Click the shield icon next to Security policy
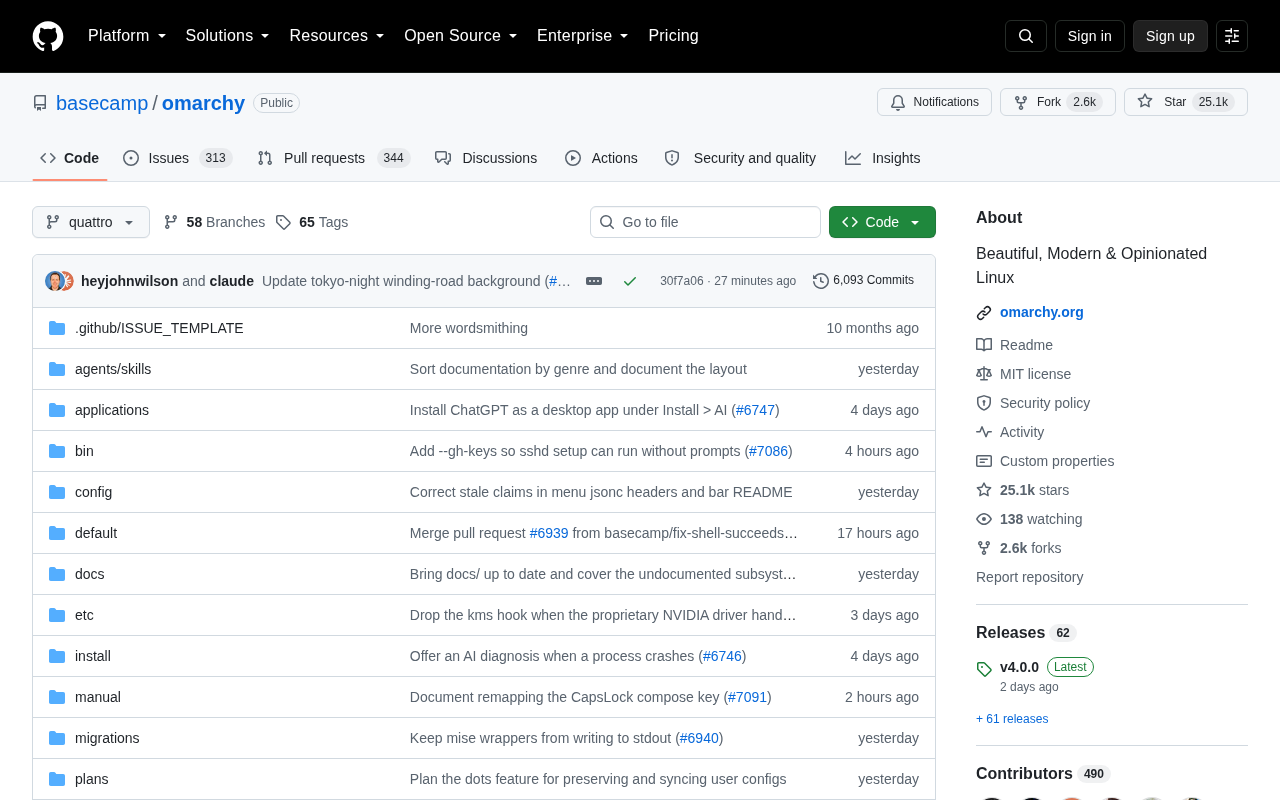1280x800 pixels. [984, 403]
